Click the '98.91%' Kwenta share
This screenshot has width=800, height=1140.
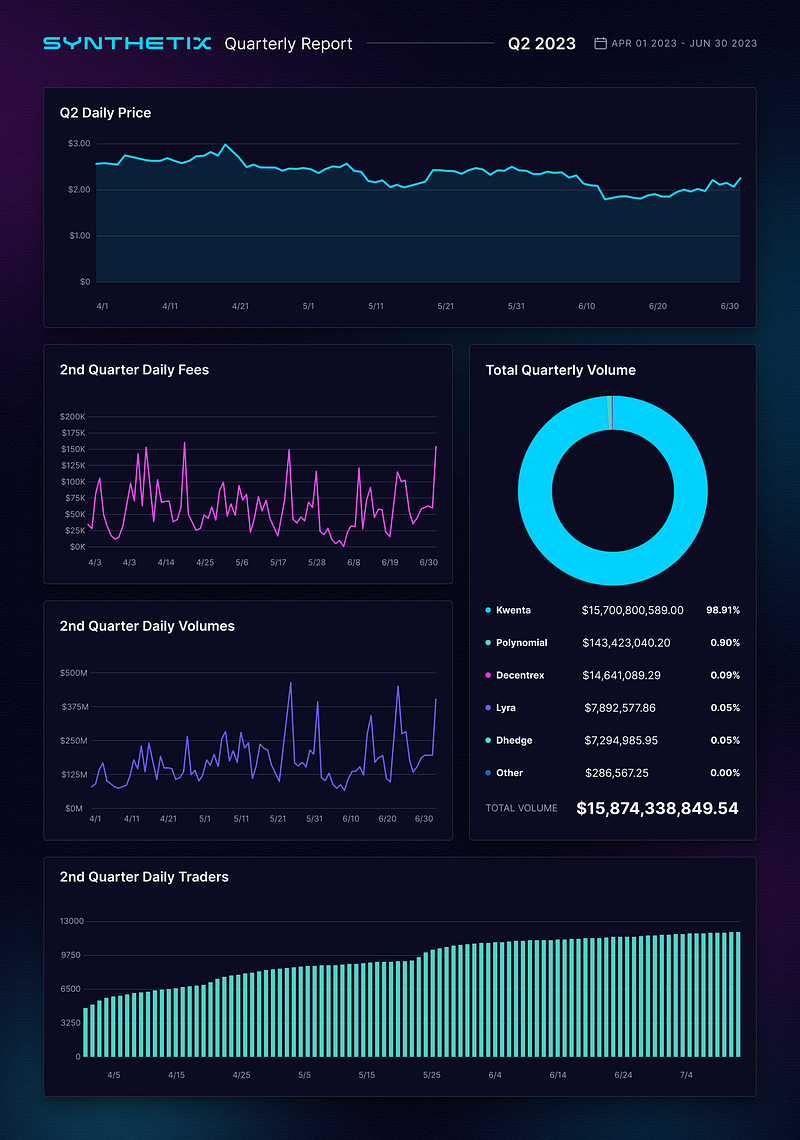[x=723, y=610]
